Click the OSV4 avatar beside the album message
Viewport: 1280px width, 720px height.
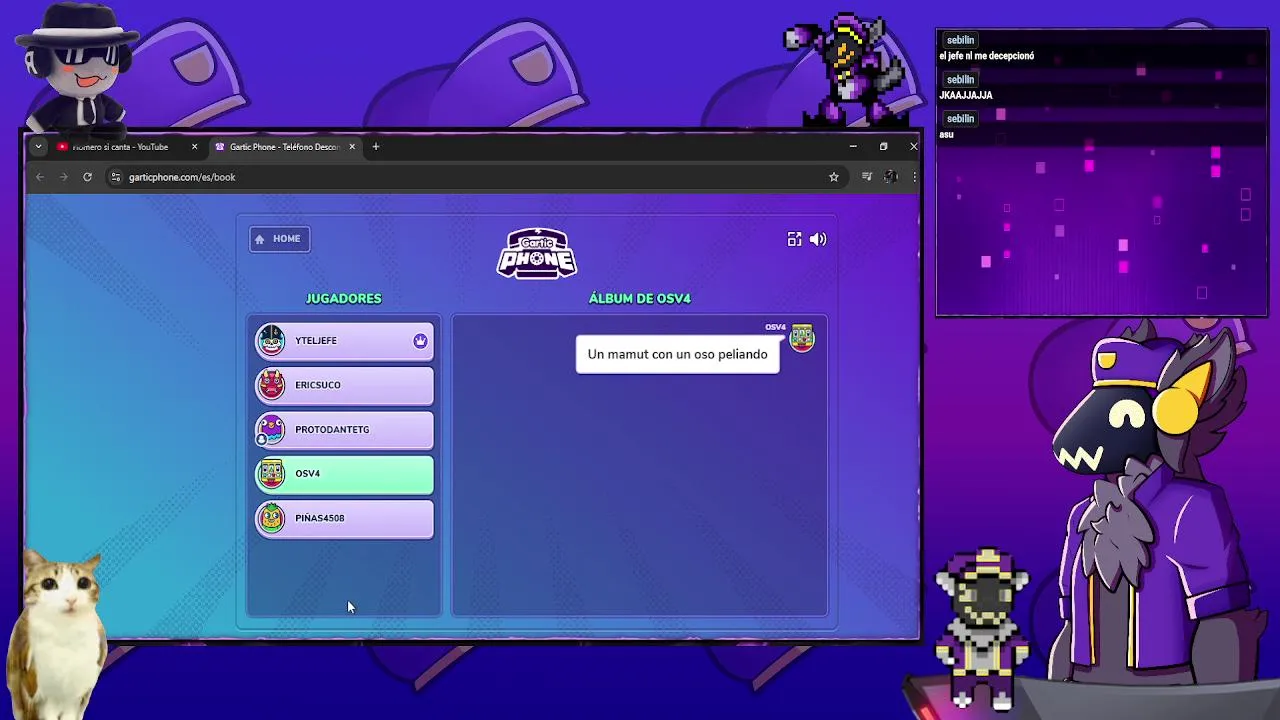[802, 339]
